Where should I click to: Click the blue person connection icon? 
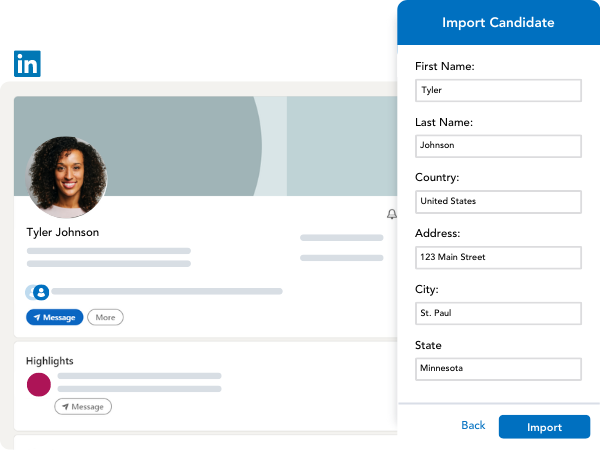(40, 292)
